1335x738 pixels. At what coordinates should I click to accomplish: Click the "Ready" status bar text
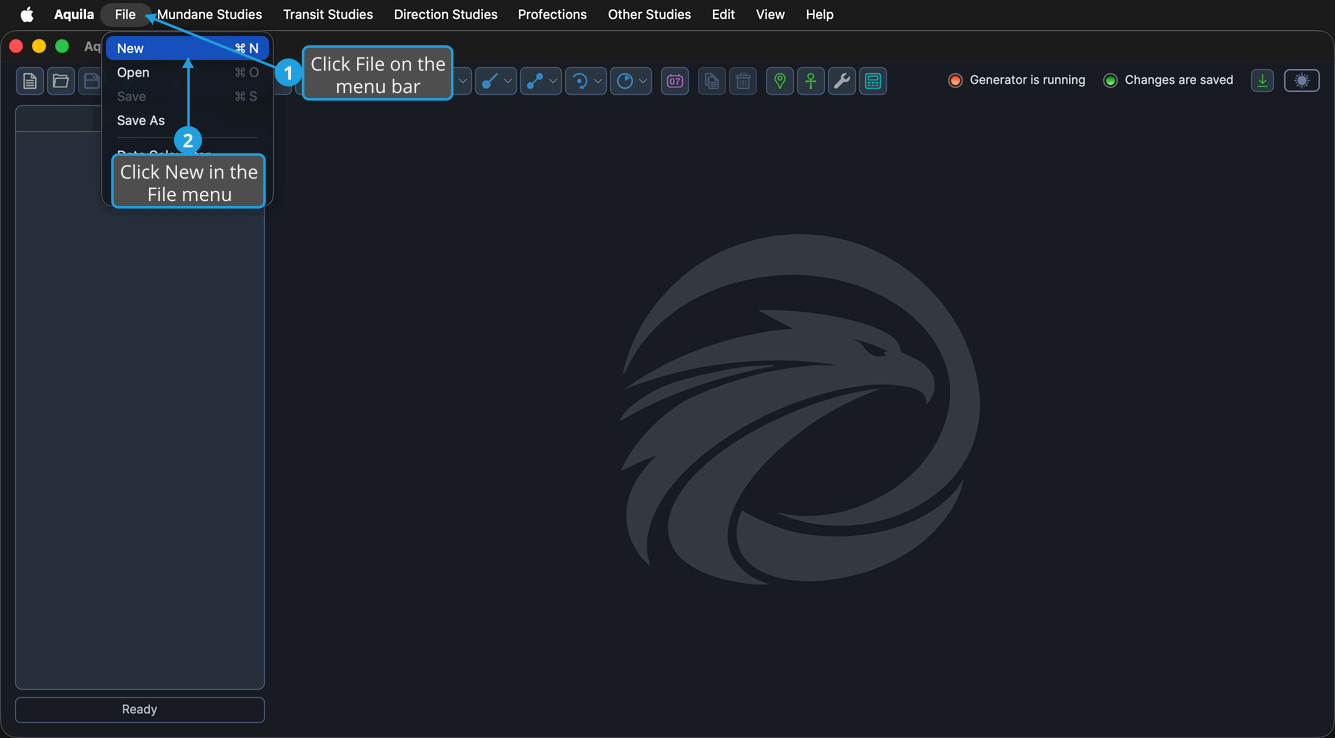pos(140,709)
